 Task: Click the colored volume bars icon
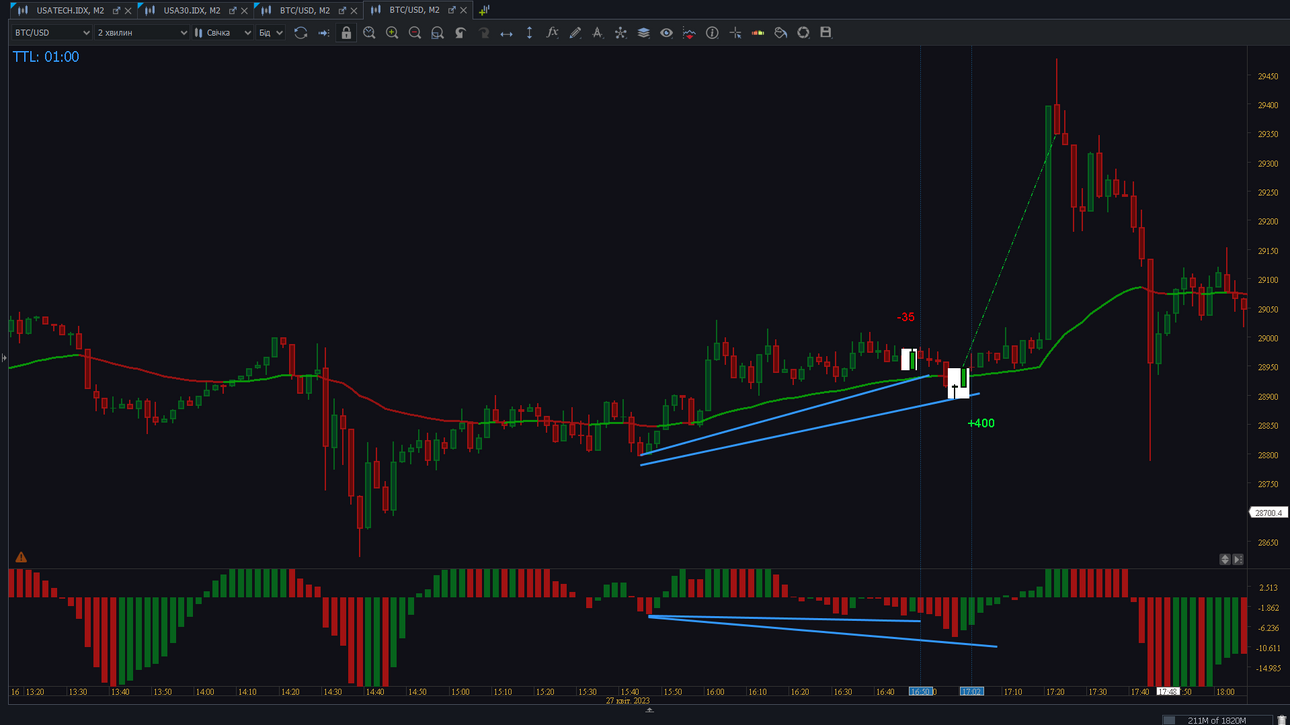point(758,33)
